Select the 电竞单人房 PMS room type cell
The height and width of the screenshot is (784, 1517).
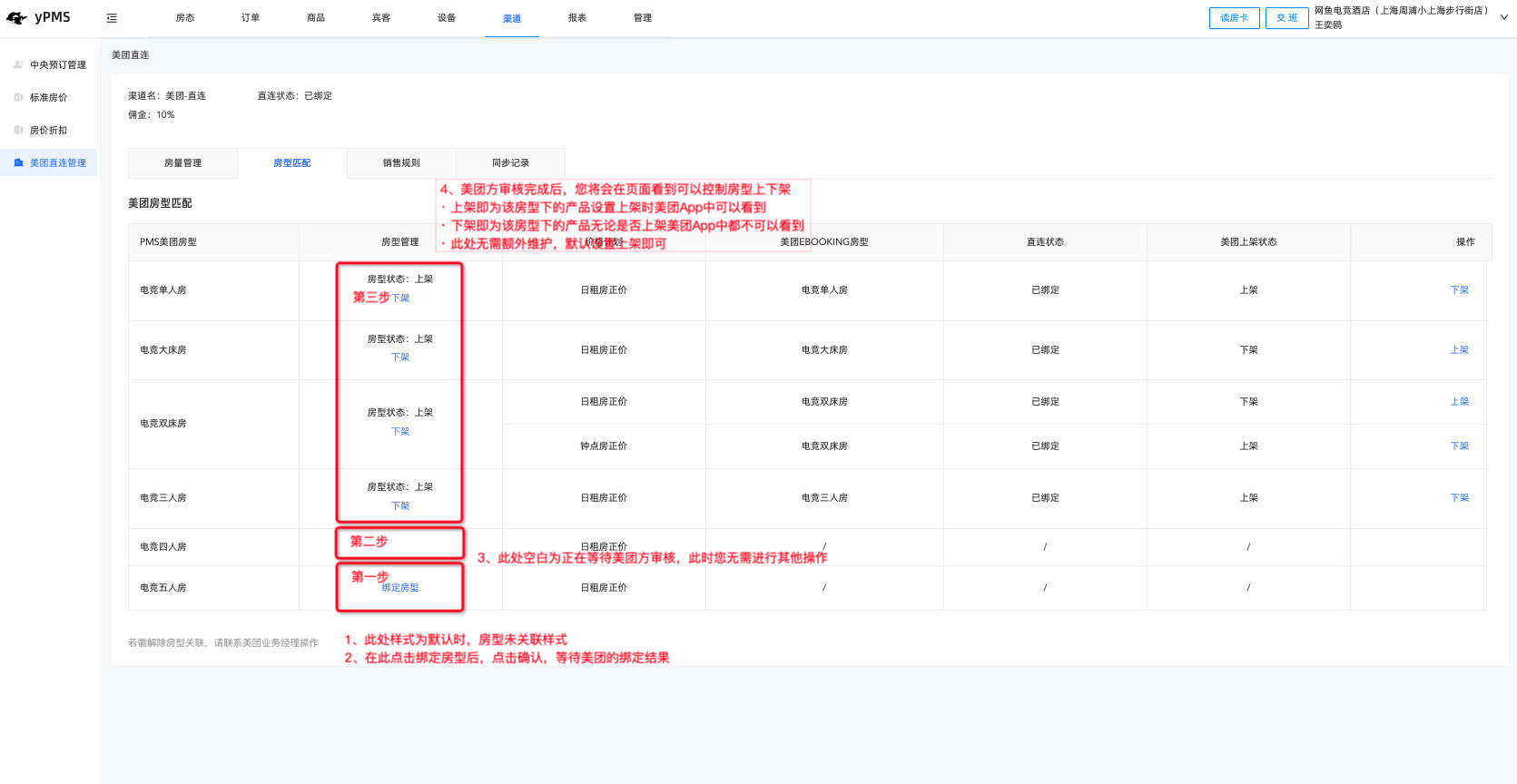point(213,290)
